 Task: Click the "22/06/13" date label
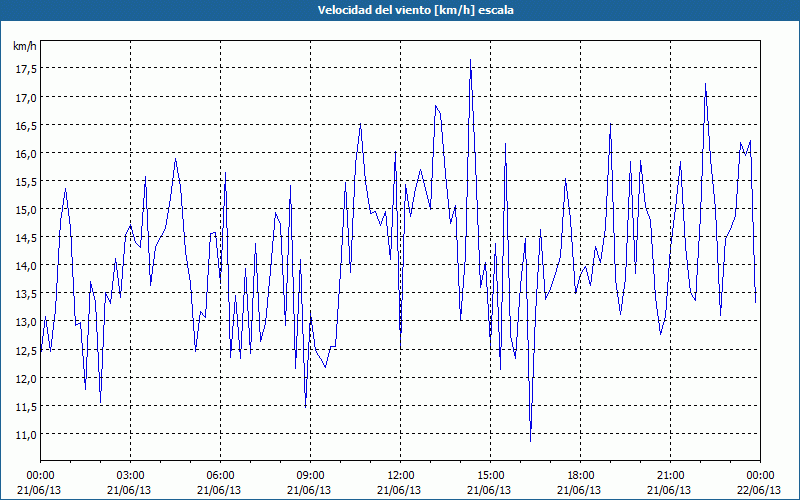coord(760,490)
